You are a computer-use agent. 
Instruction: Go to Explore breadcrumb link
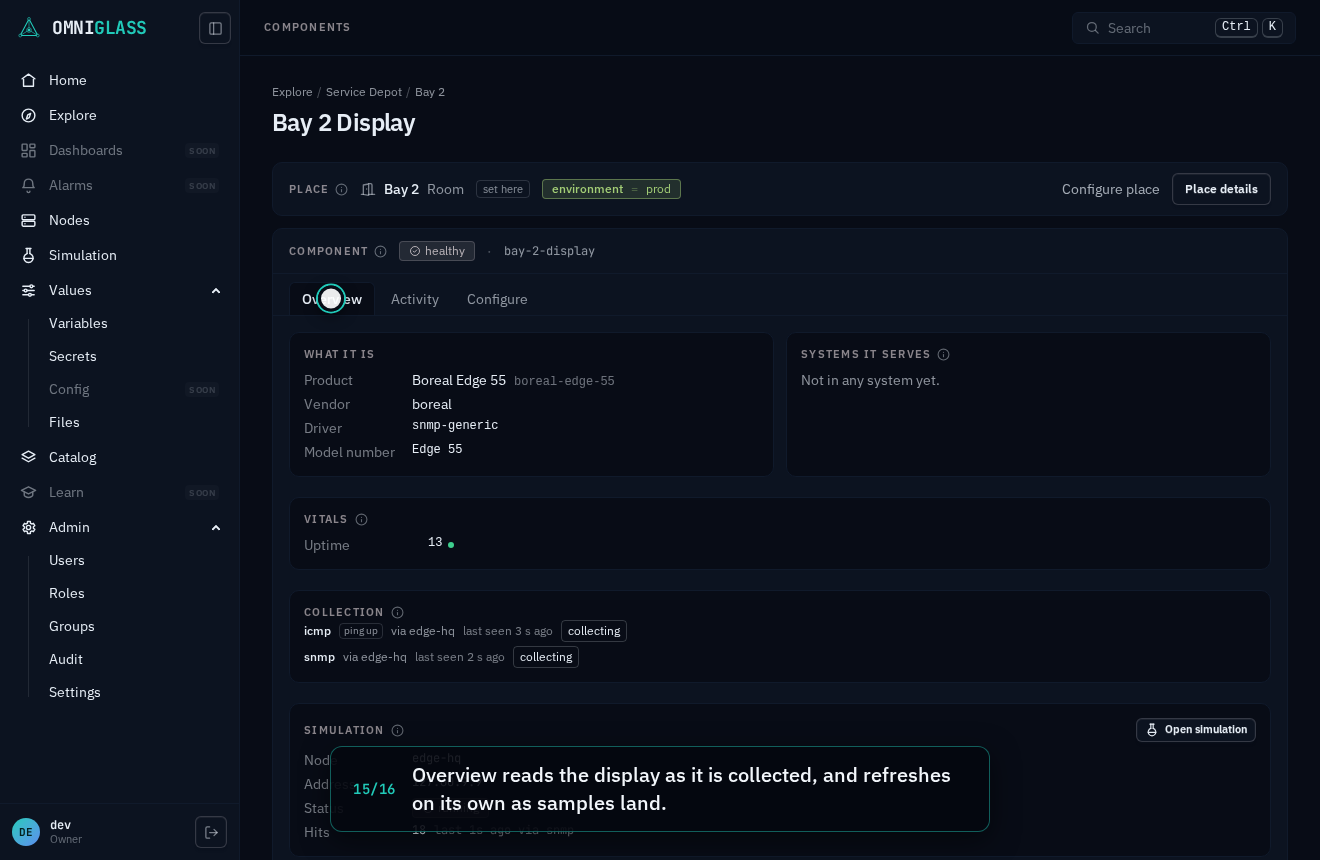pos(292,92)
